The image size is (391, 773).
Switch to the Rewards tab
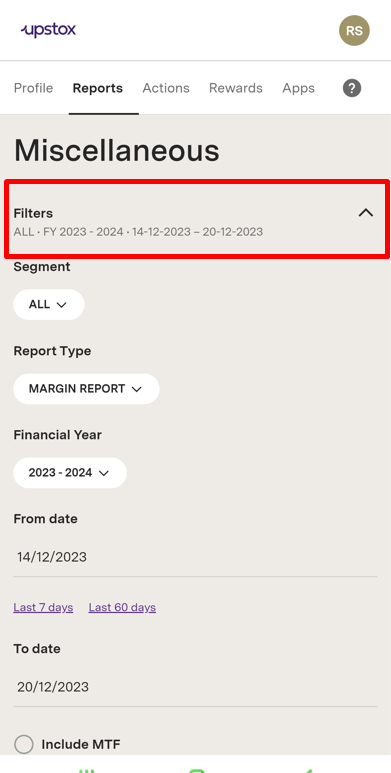coord(236,88)
